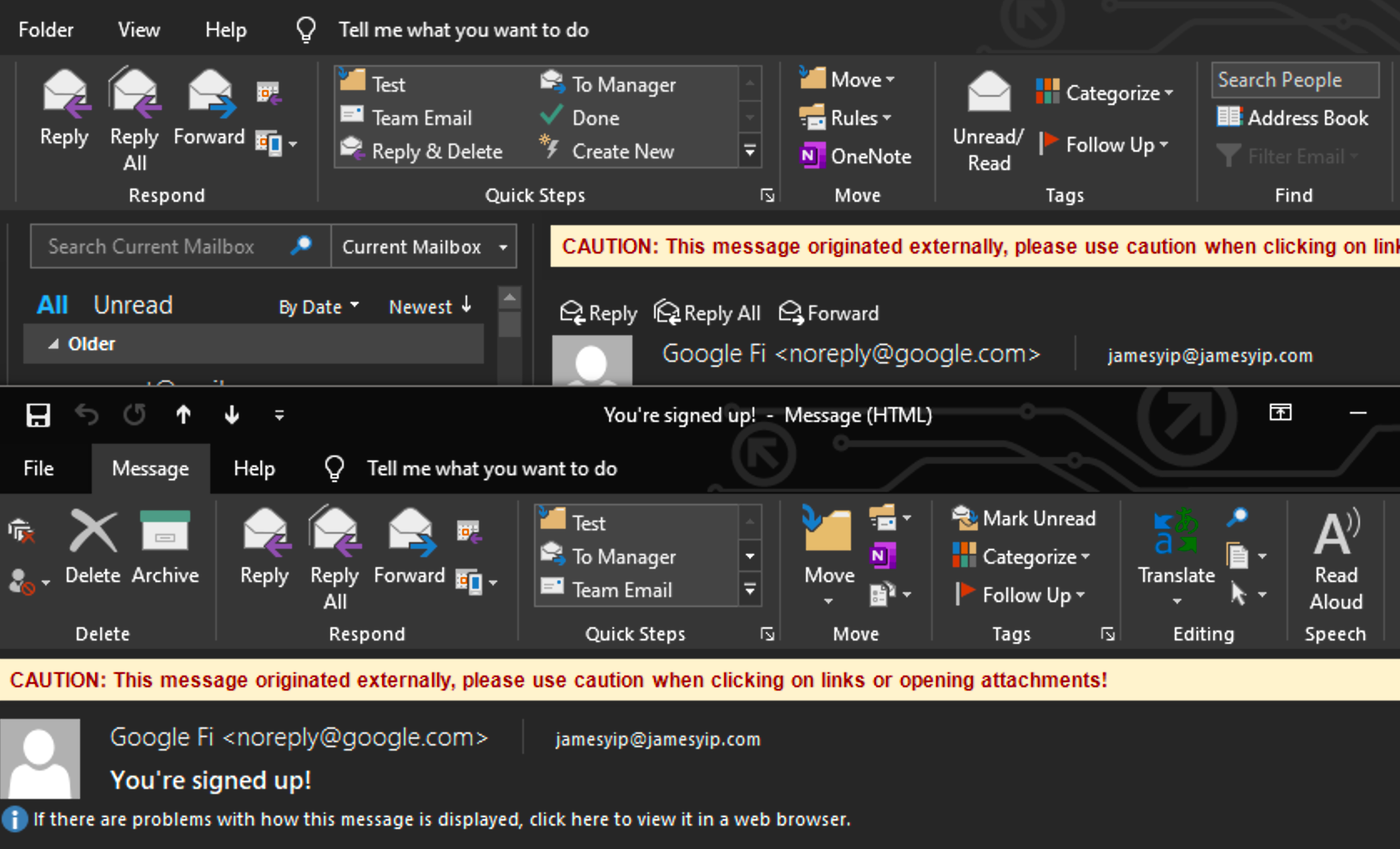1400x849 pixels.
Task: Select the Unread filter in the message list
Action: (x=133, y=304)
